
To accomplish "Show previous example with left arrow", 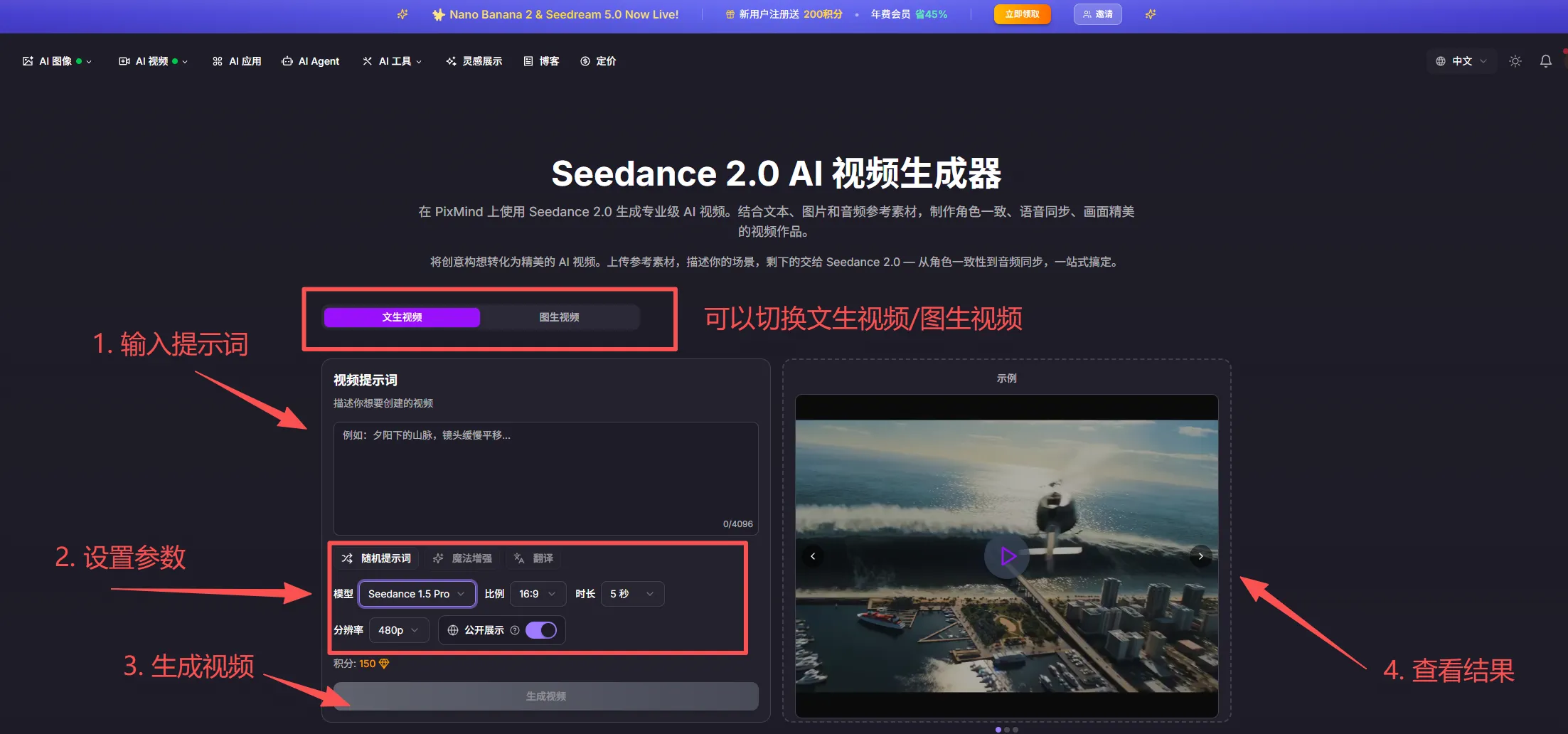I will (x=813, y=556).
